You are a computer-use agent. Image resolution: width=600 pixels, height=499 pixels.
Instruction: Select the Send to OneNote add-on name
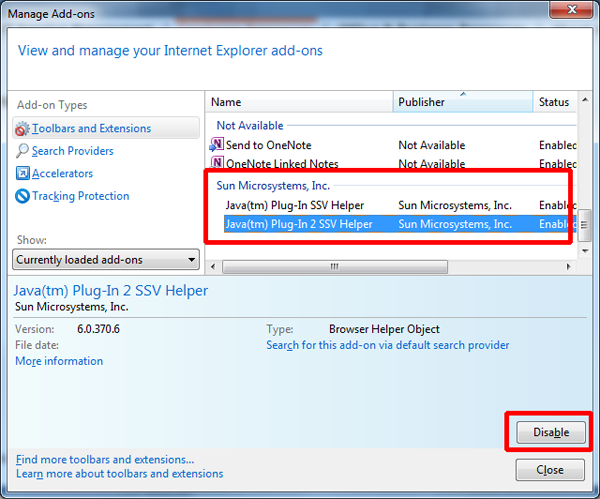coord(269,145)
